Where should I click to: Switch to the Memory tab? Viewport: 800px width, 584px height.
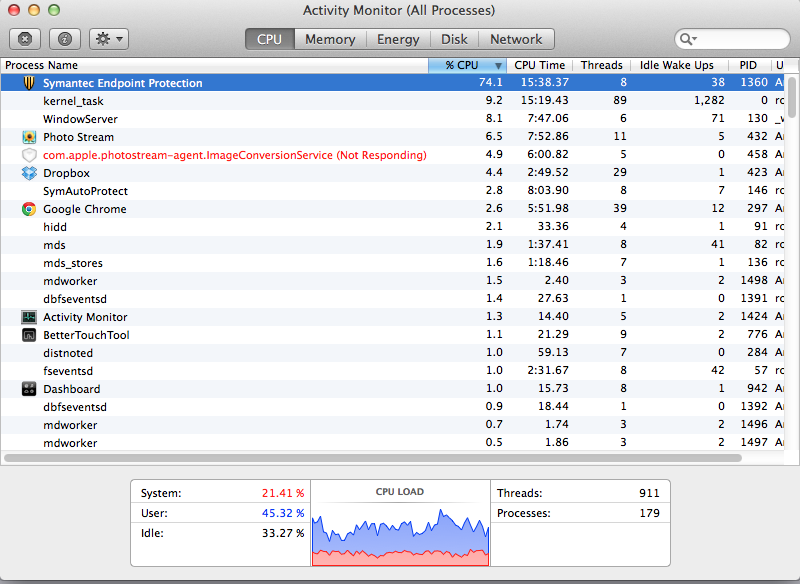[330, 39]
